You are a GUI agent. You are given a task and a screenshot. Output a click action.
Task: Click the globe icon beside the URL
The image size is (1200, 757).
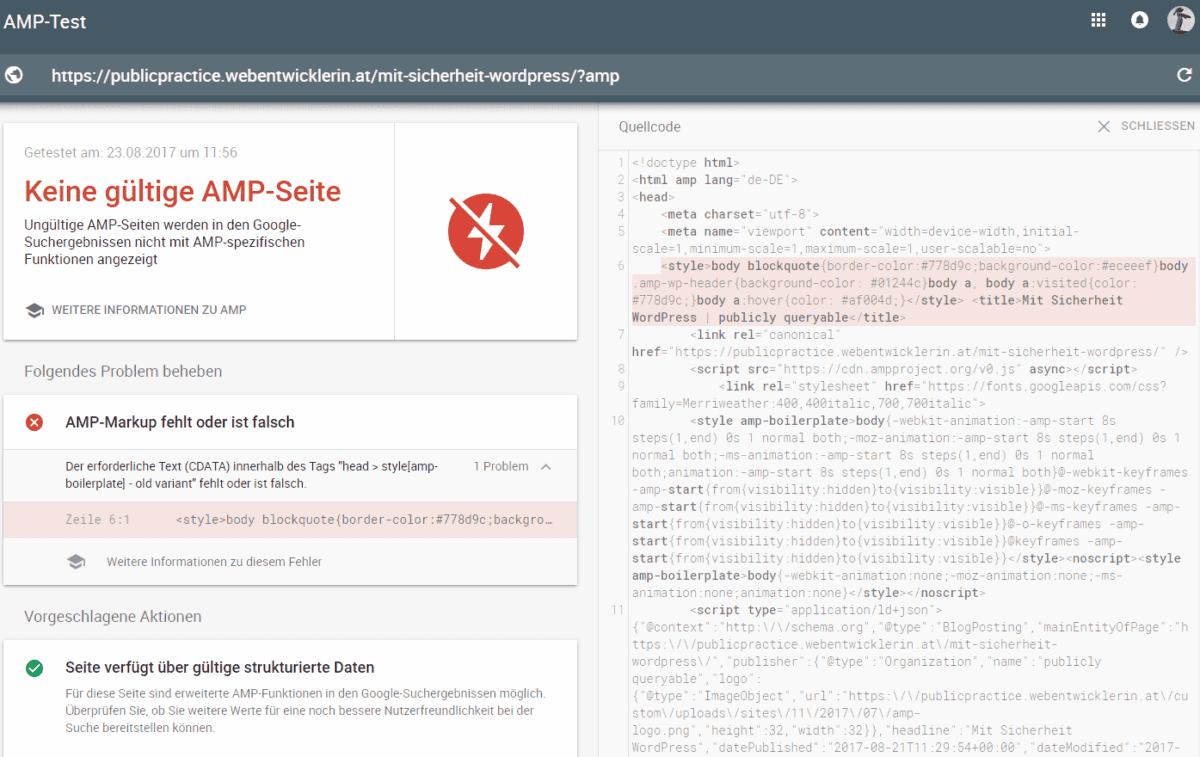(14, 75)
